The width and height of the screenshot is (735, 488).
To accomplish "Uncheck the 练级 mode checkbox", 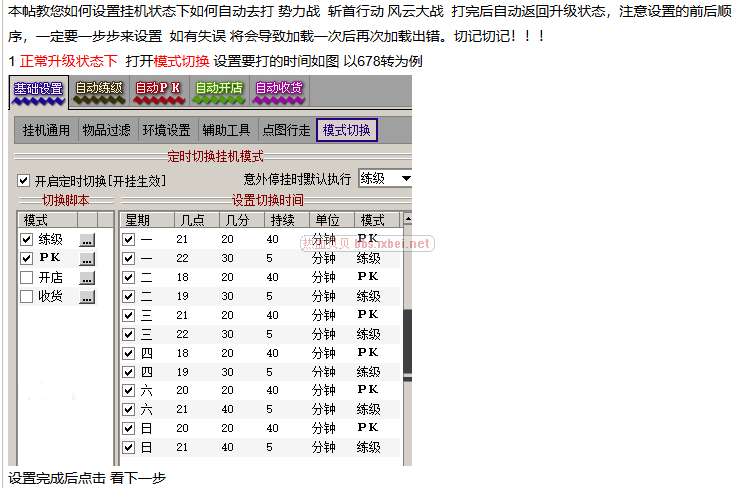I will click(27, 240).
